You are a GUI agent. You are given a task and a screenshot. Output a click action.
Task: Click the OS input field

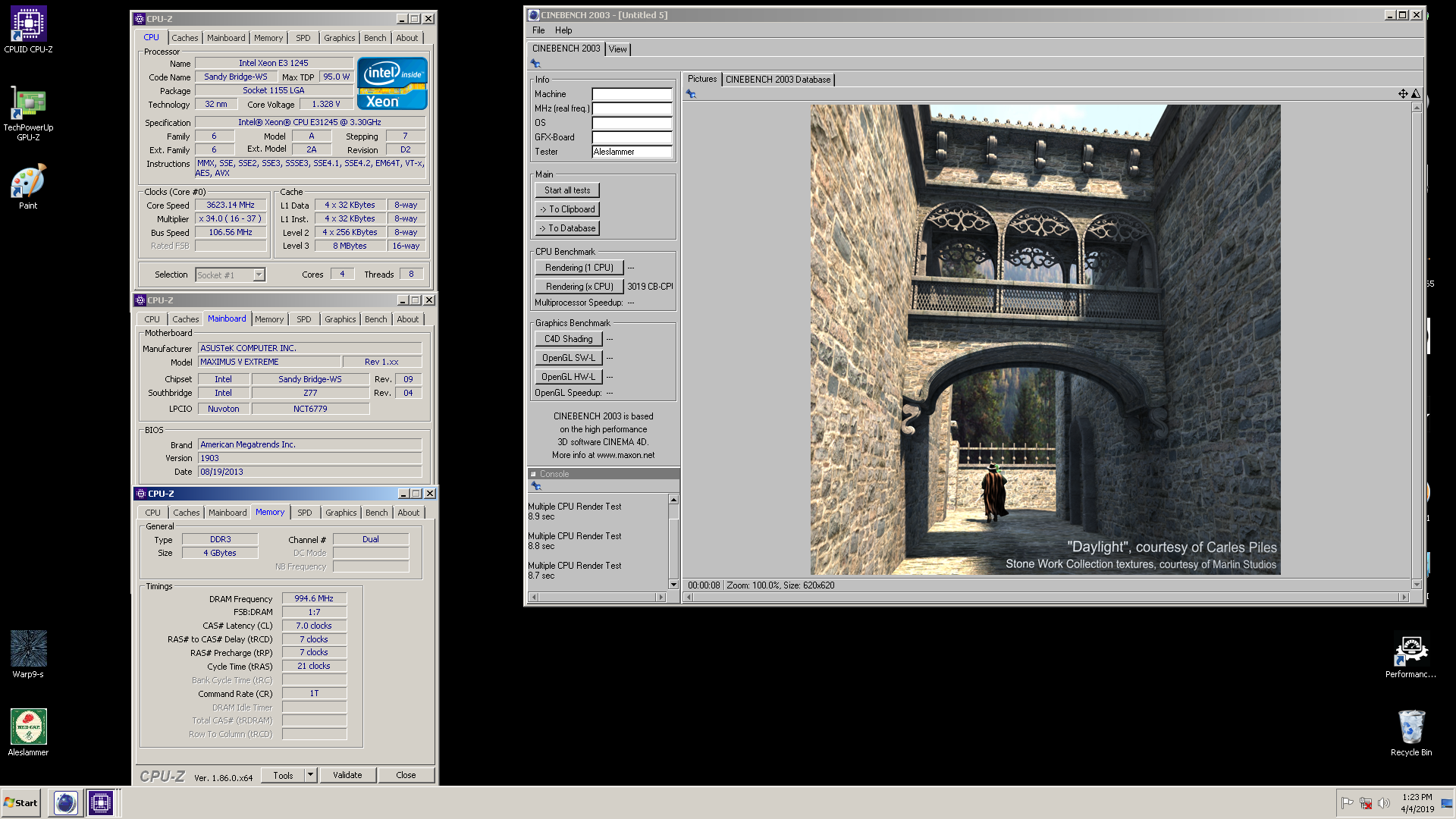pyautogui.click(x=632, y=123)
